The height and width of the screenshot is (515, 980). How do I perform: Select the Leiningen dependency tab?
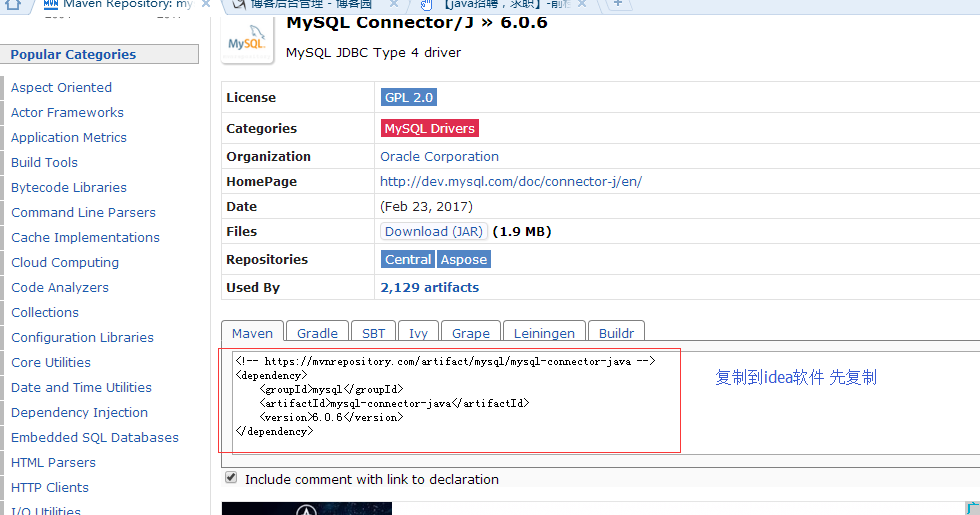(x=544, y=333)
